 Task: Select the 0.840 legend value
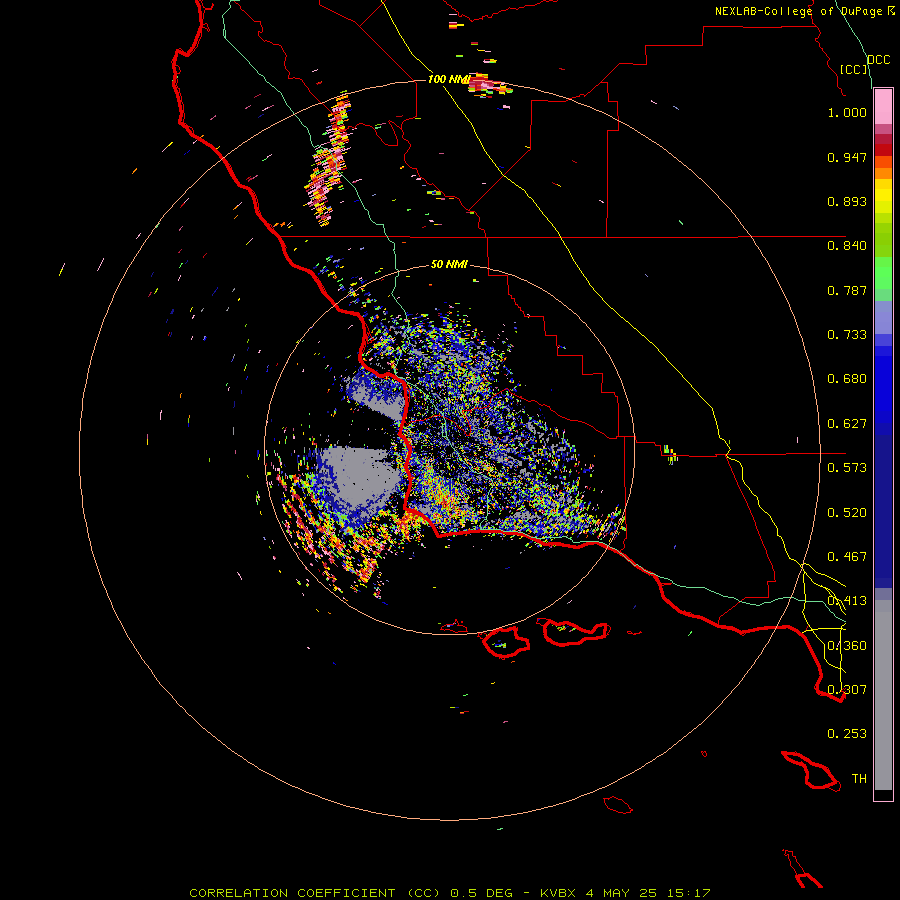[x=847, y=246]
